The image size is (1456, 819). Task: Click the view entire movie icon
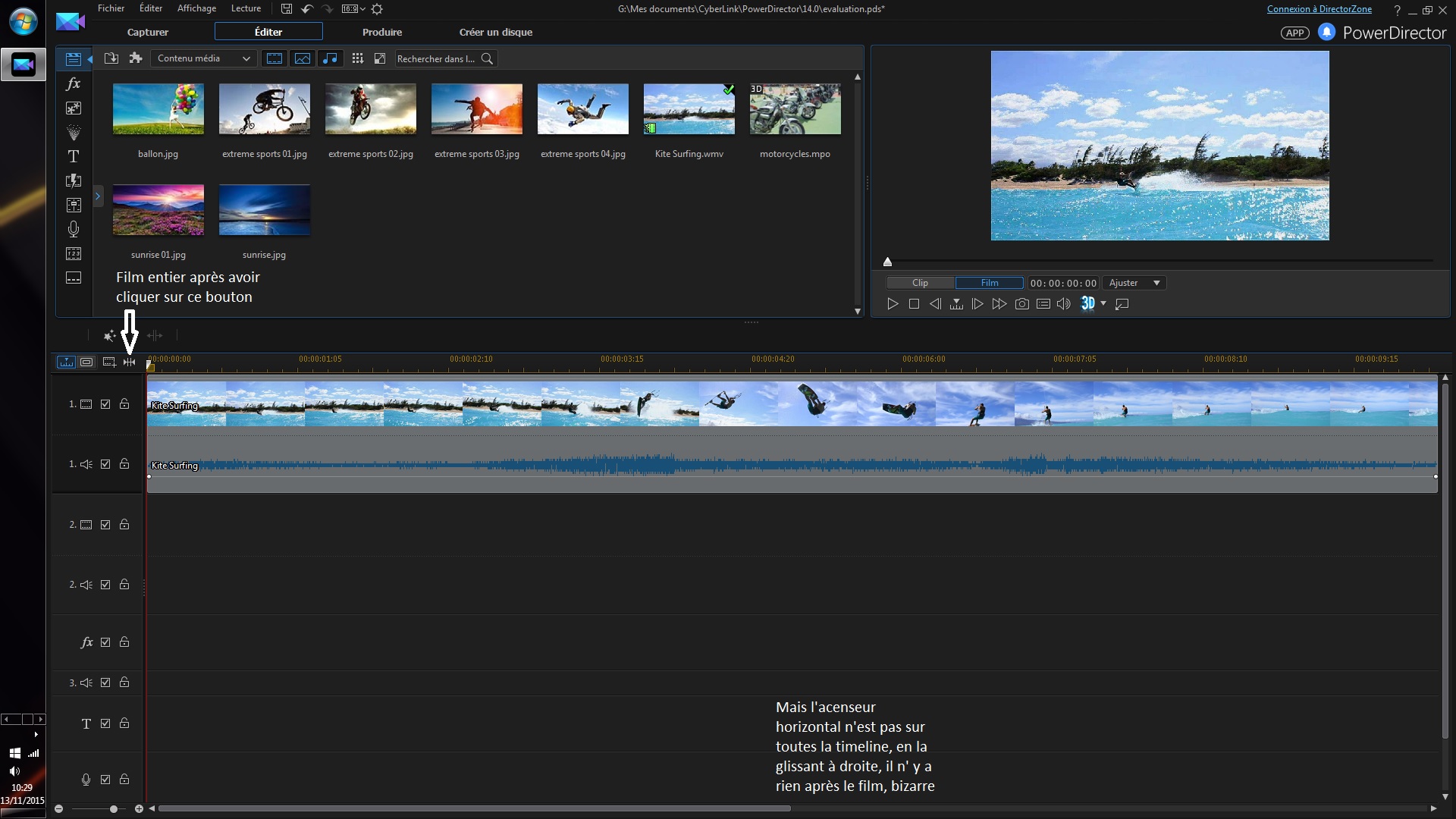click(130, 362)
